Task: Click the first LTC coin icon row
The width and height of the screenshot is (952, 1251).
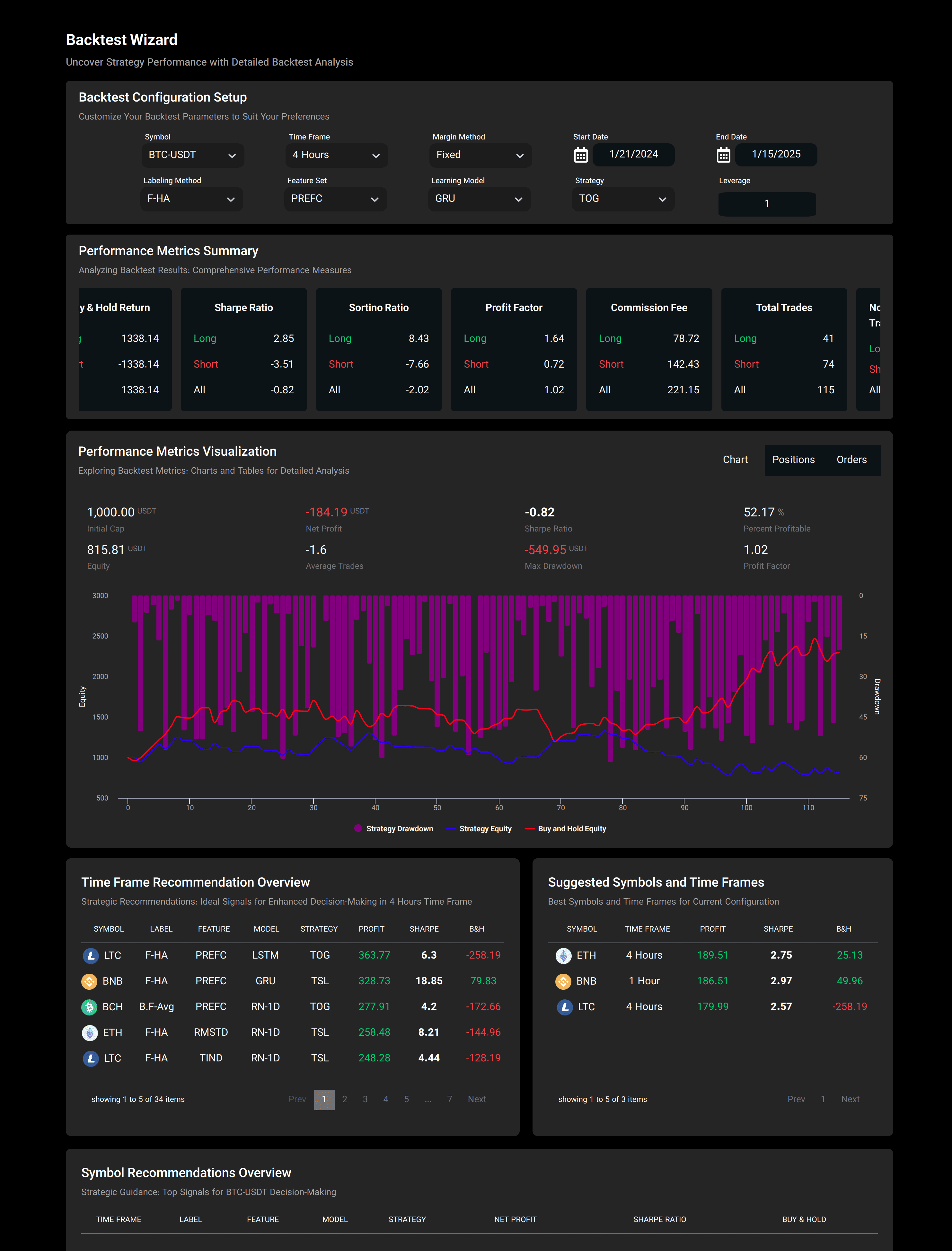Action: coord(91,956)
